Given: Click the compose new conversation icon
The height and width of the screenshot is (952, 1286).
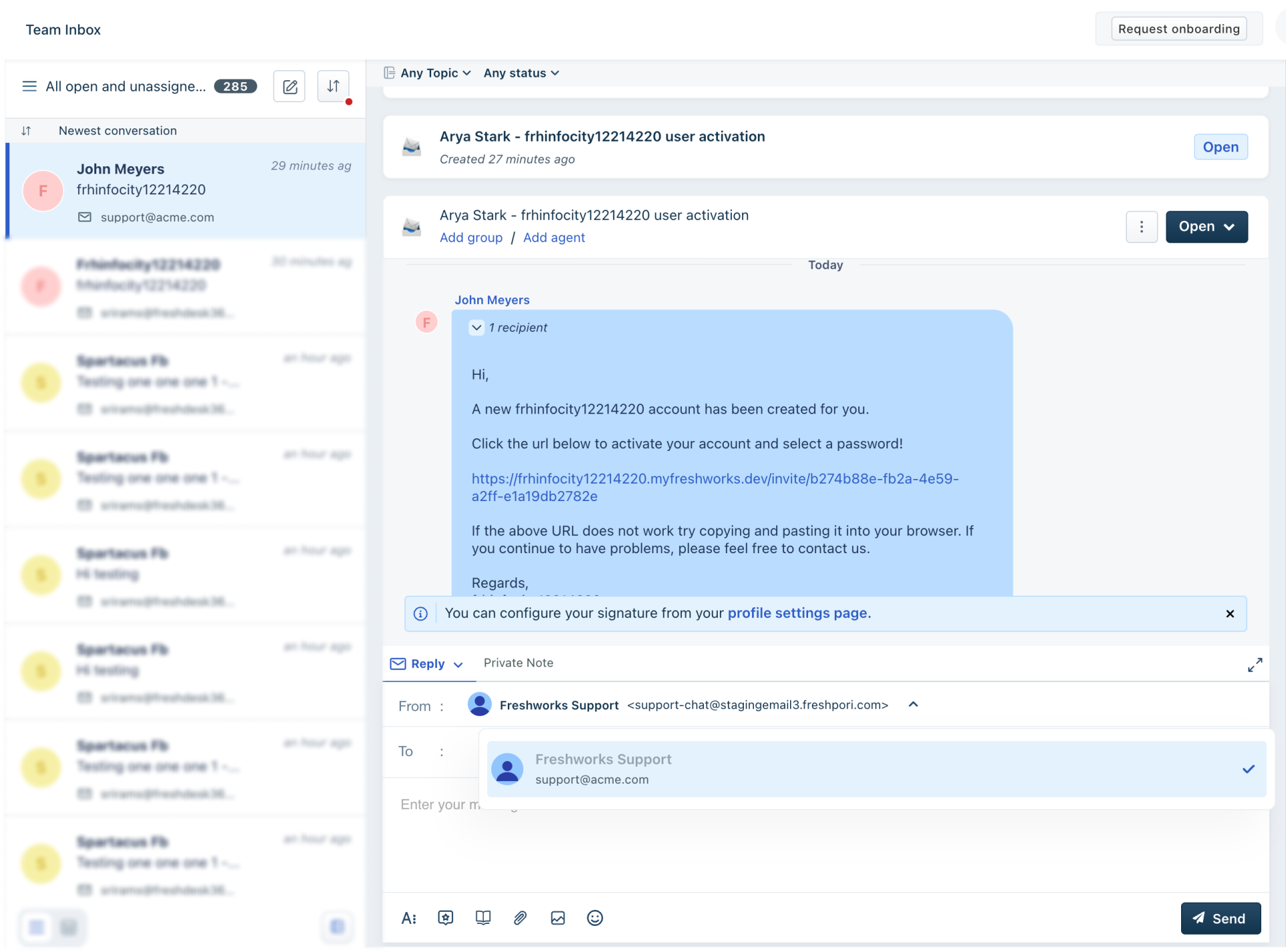Looking at the screenshot, I should coord(289,87).
